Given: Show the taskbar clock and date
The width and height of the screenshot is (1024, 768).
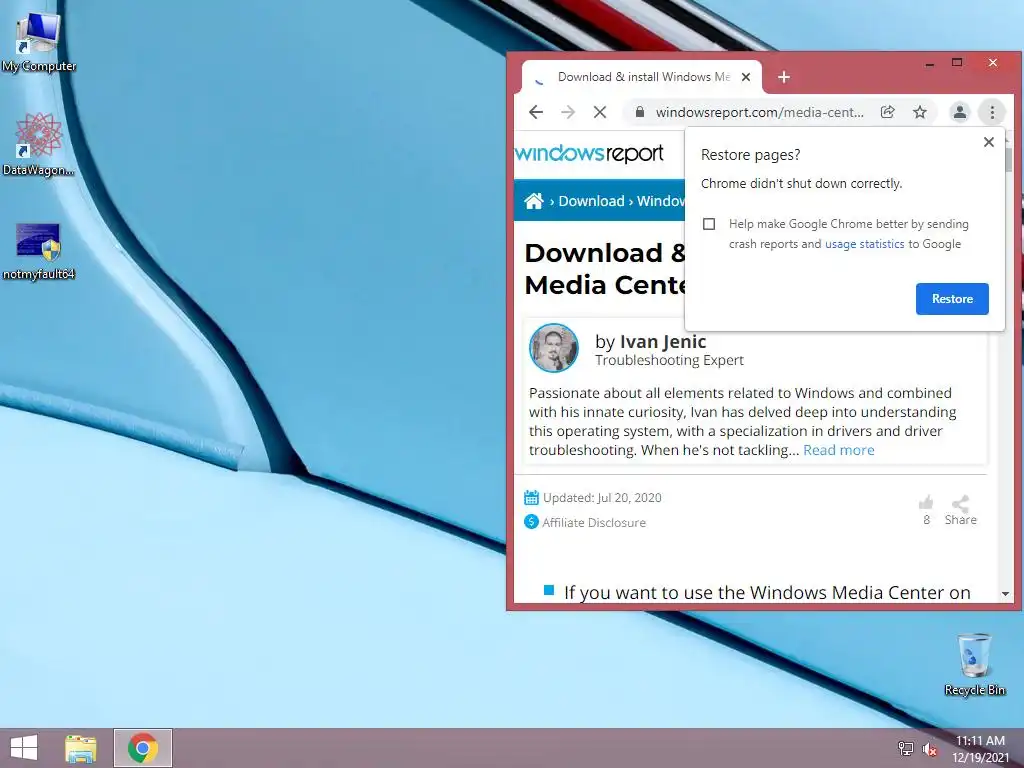Looking at the screenshot, I should coord(980,748).
